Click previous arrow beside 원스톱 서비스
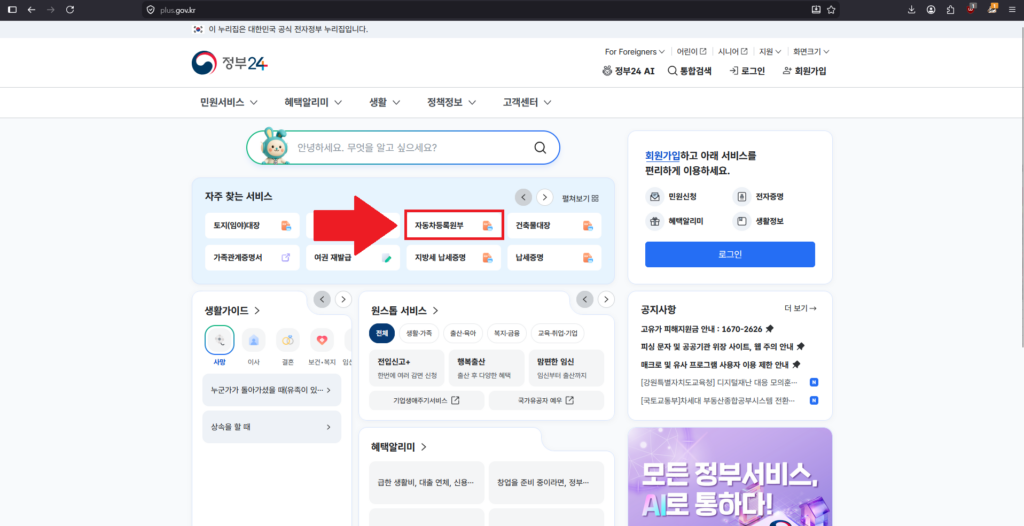This screenshot has height=526, width=1024. [x=586, y=299]
